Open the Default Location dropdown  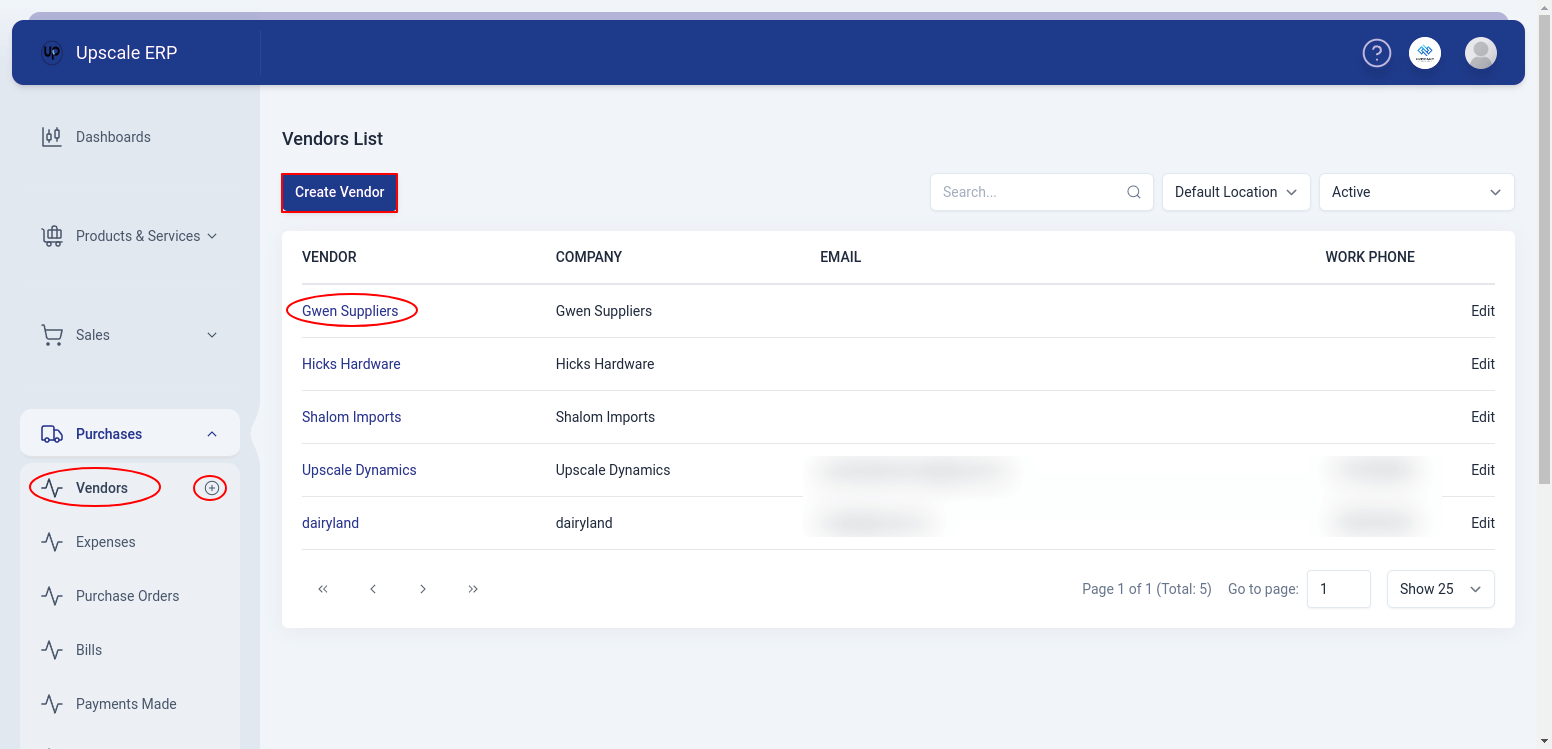point(1236,191)
